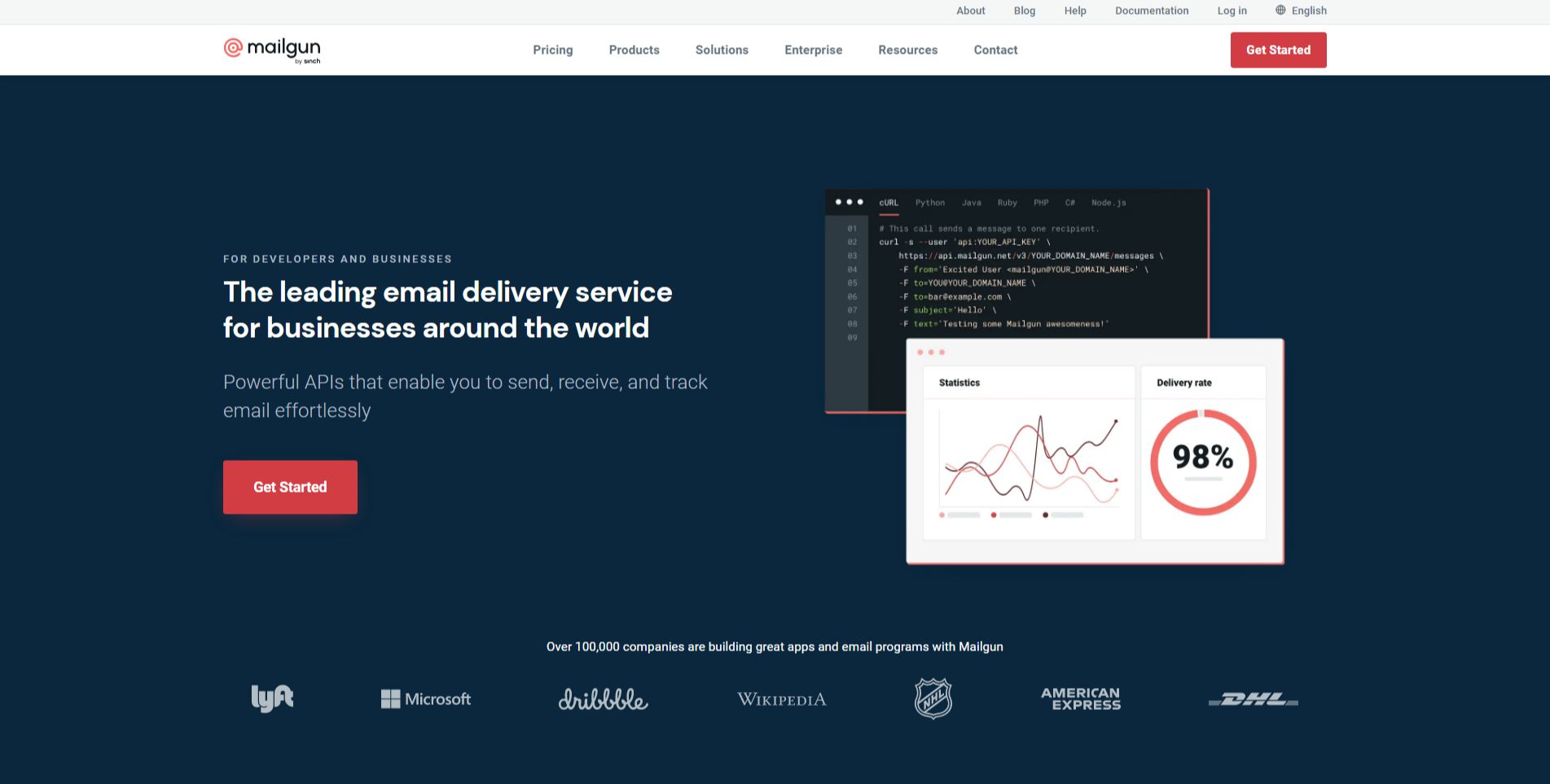Click the 98% delivery rate gauge
This screenshot has height=784, width=1550.
pos(1203,462)
